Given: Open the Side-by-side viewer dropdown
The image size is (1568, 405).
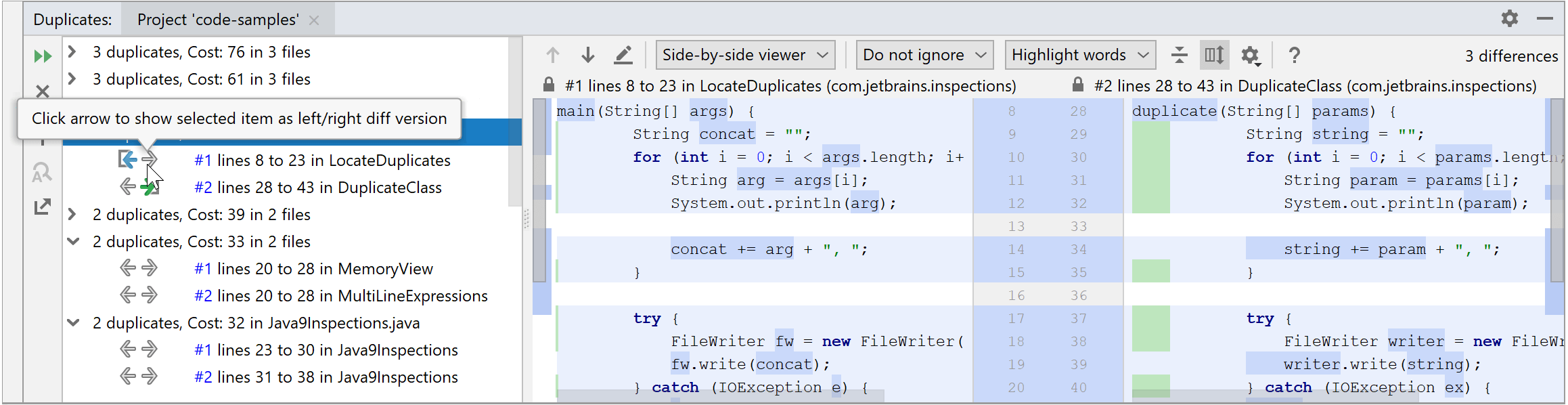Looking at the screenshot, I should 745,55.
